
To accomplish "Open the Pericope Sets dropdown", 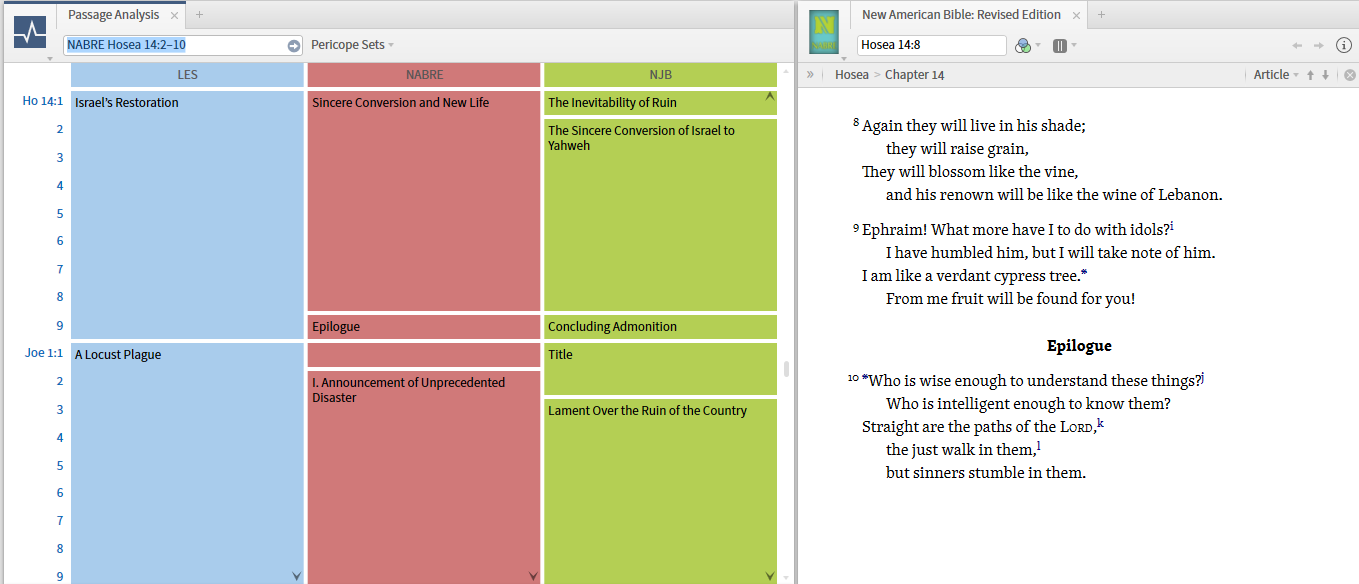I will tap(352, 45).
